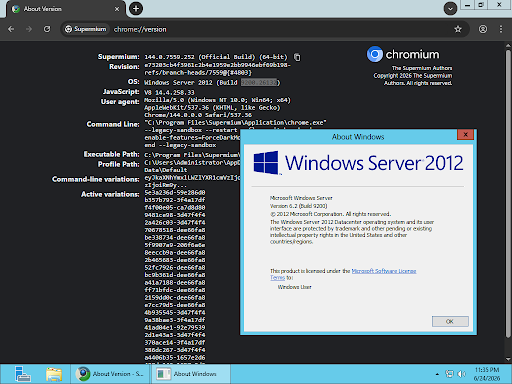
Task: Click the address bar URL chrome://version
Action: (140, 29)
